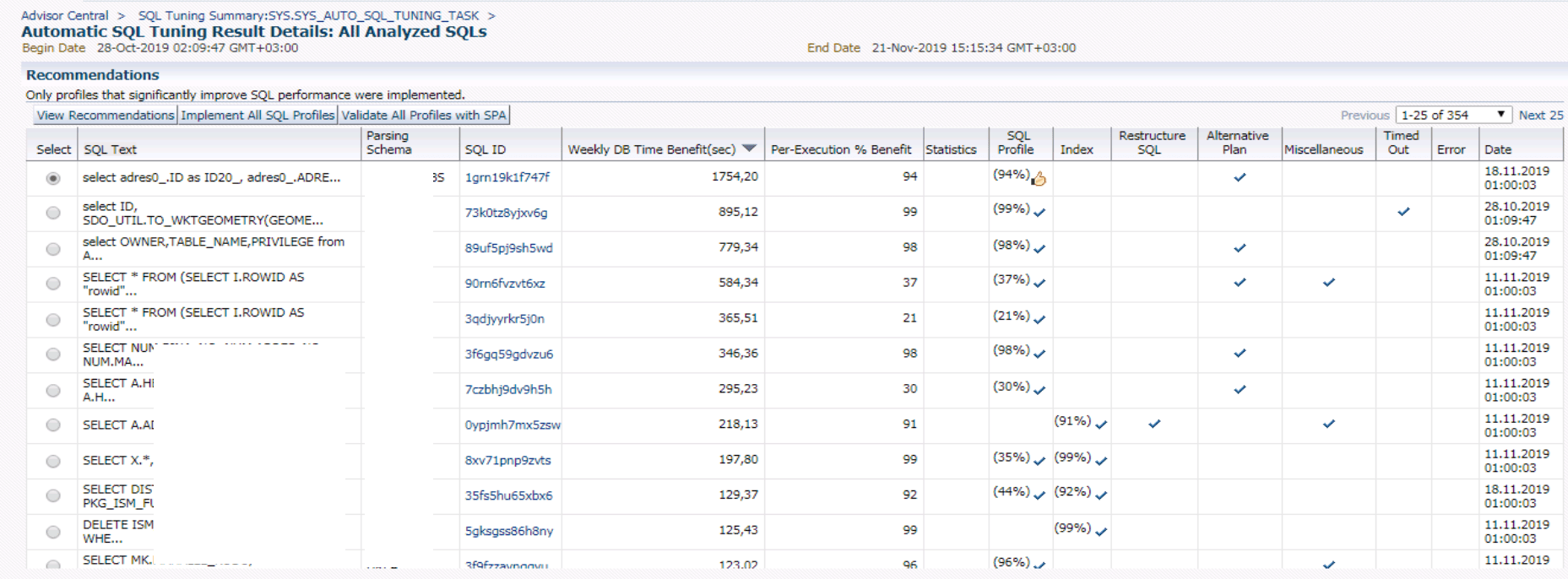Click Miscellaneous checkmark for 90rn6fvzvt6xz
The image size is (1568, 579).
tap(1329, 283)
